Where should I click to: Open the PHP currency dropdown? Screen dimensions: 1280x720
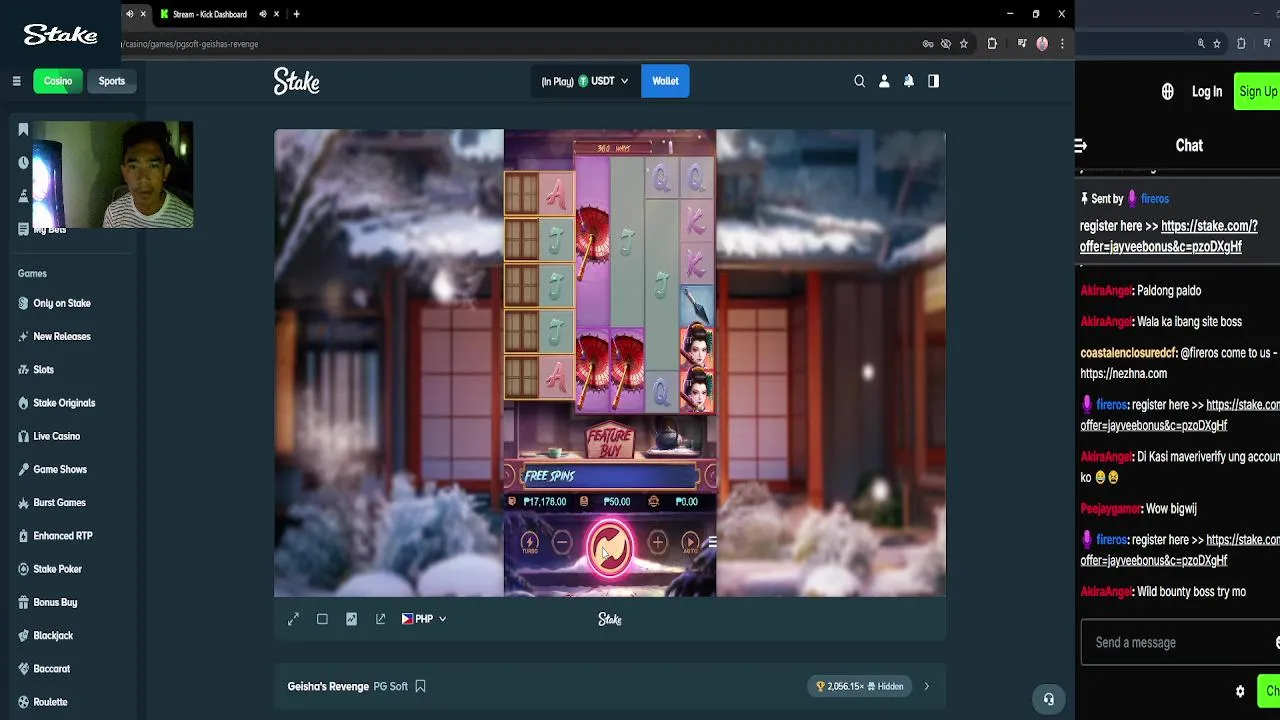click(x=424, y=619)
